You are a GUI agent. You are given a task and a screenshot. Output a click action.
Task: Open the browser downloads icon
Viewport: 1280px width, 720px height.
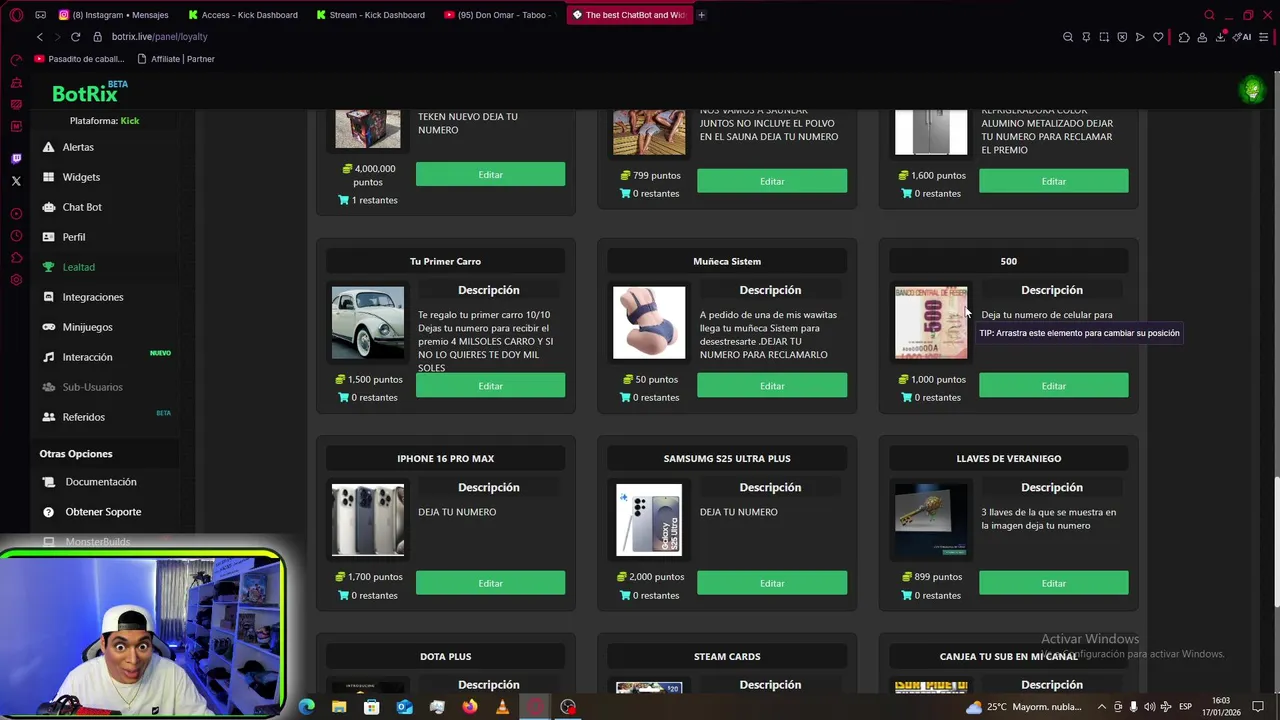coord(1220,37)
